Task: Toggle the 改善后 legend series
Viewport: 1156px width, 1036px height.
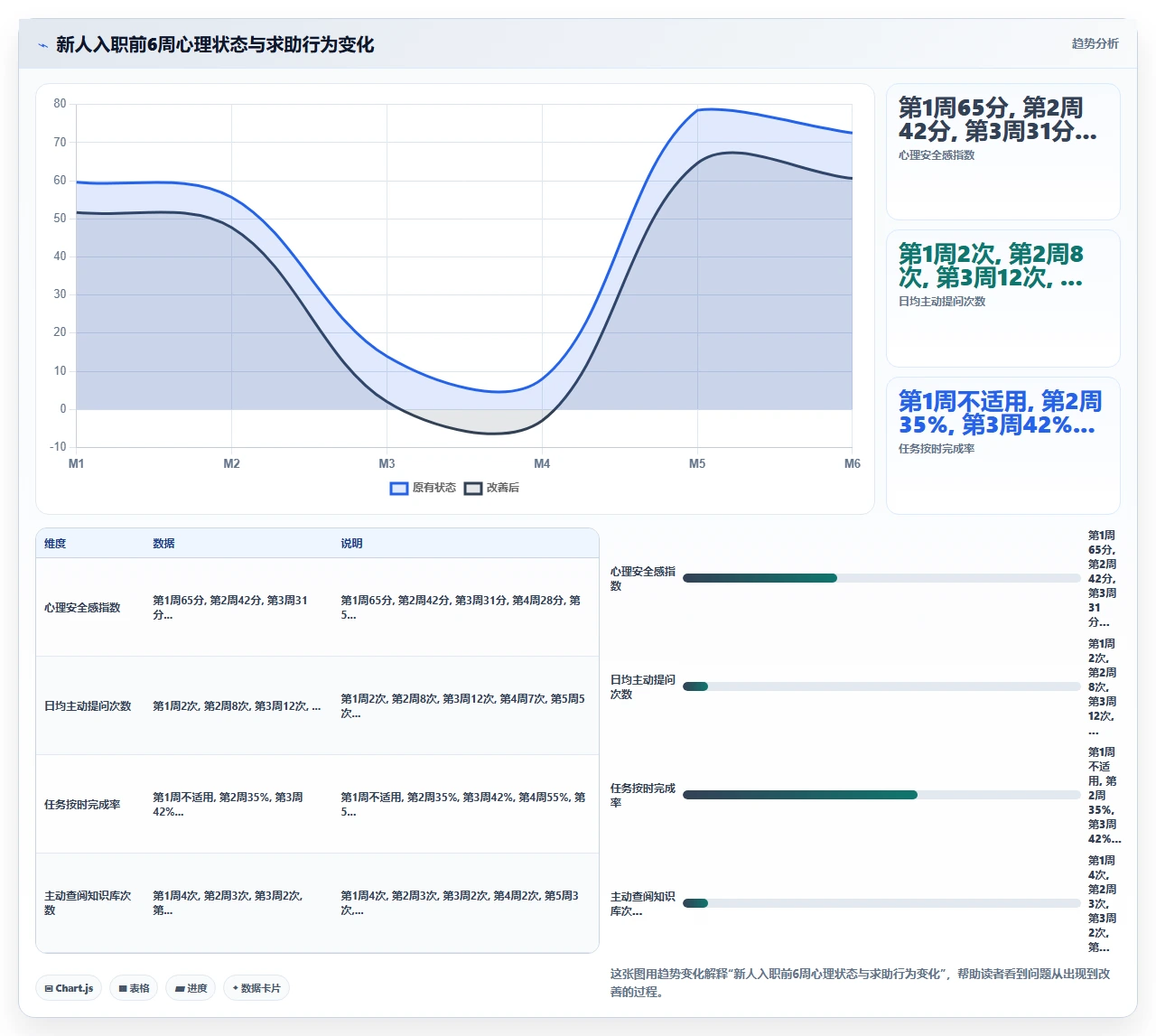Action: coord(491,489)
